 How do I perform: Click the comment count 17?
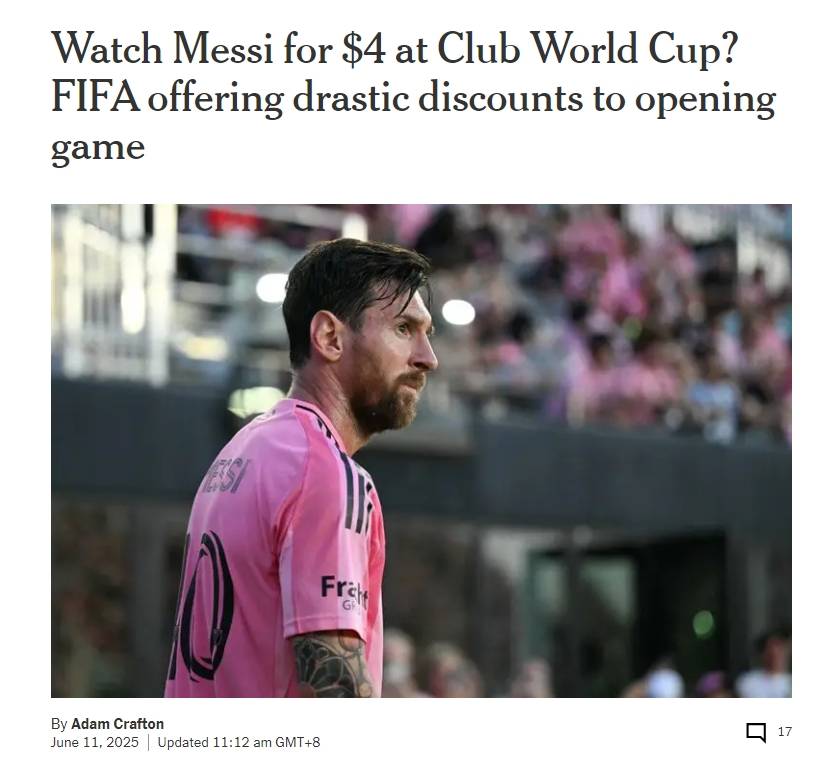pos(784,732)
